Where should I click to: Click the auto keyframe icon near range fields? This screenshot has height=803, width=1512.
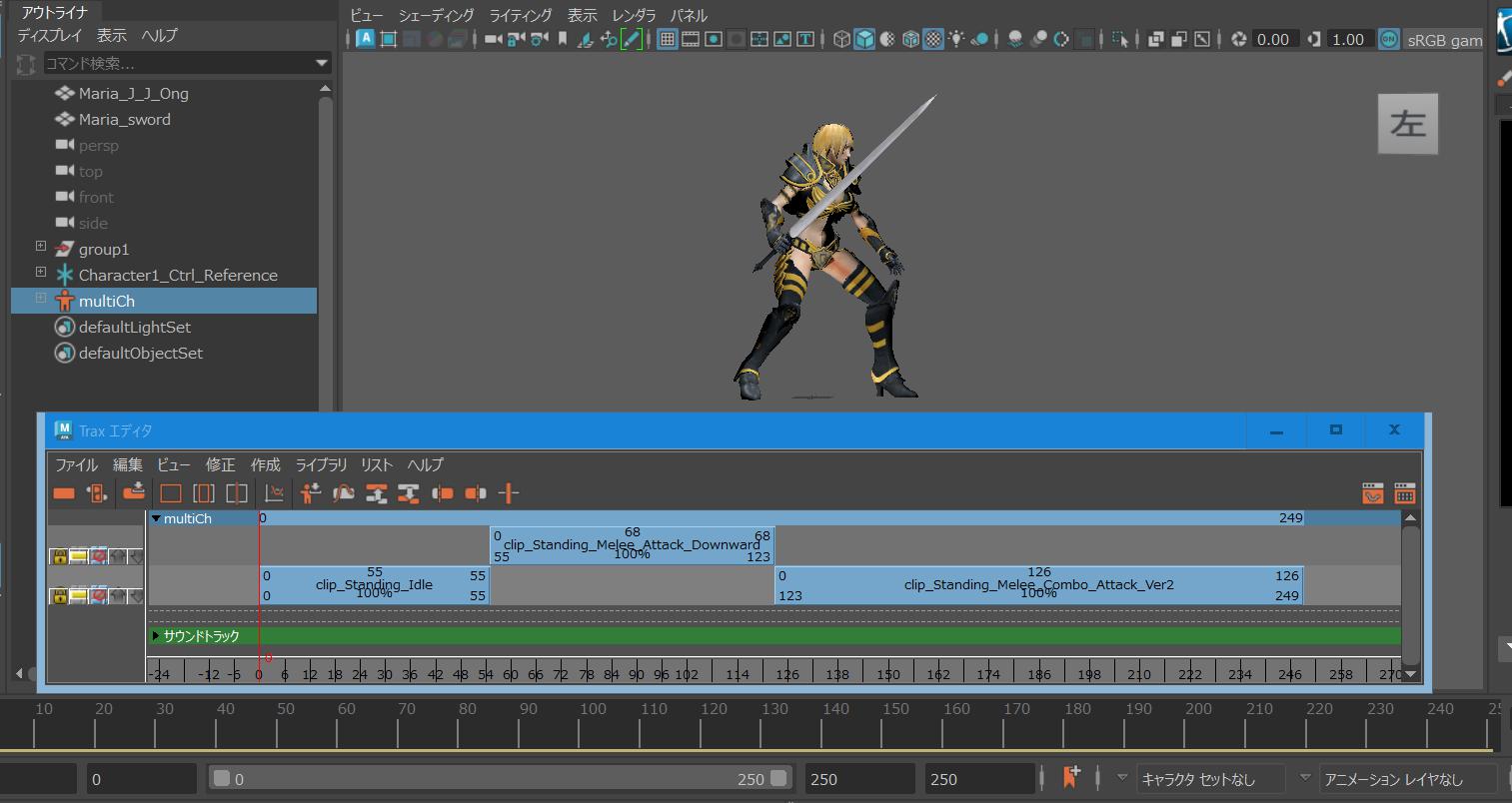1070,777
